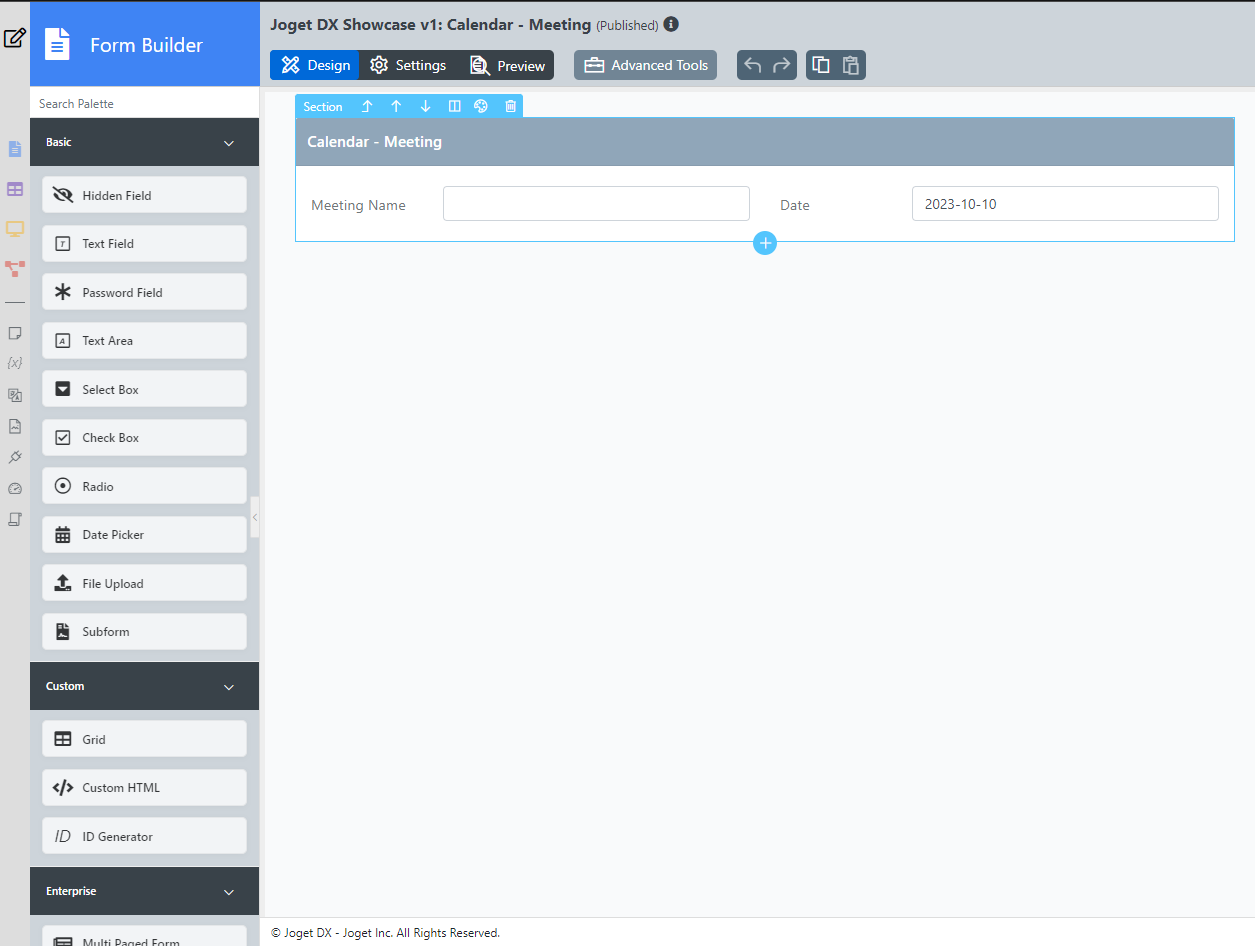1255x946 pixels.
Task: Paste element from clipboard
Action: click(851, 65)
